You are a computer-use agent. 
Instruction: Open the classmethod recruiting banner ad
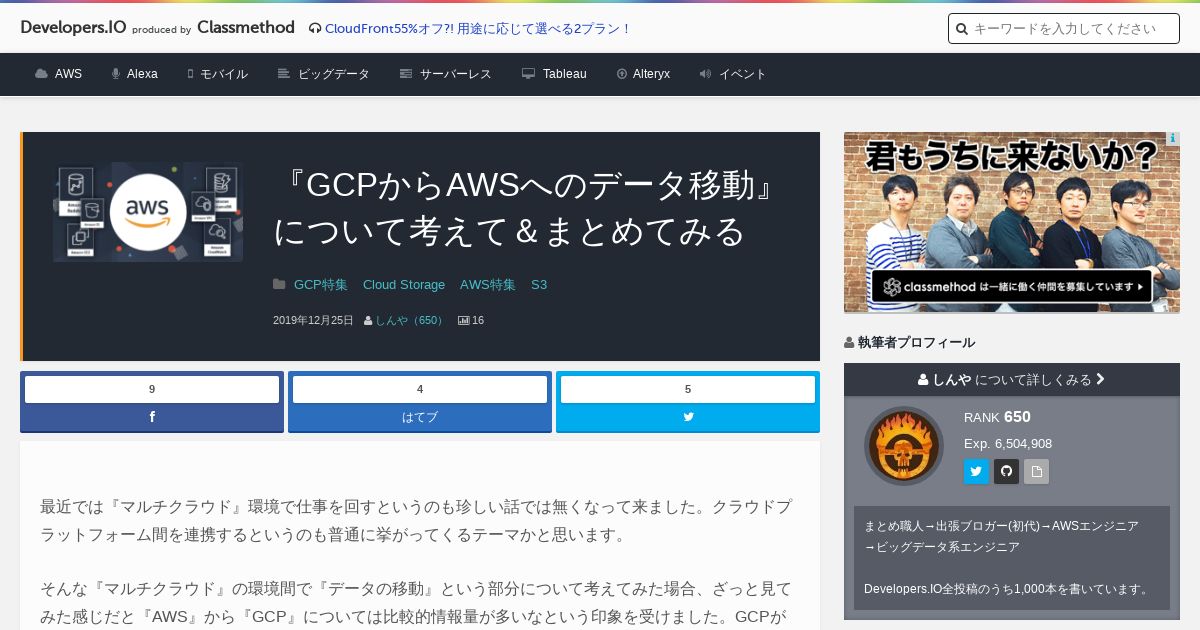pyautogui.click(x=1012, y=222)
